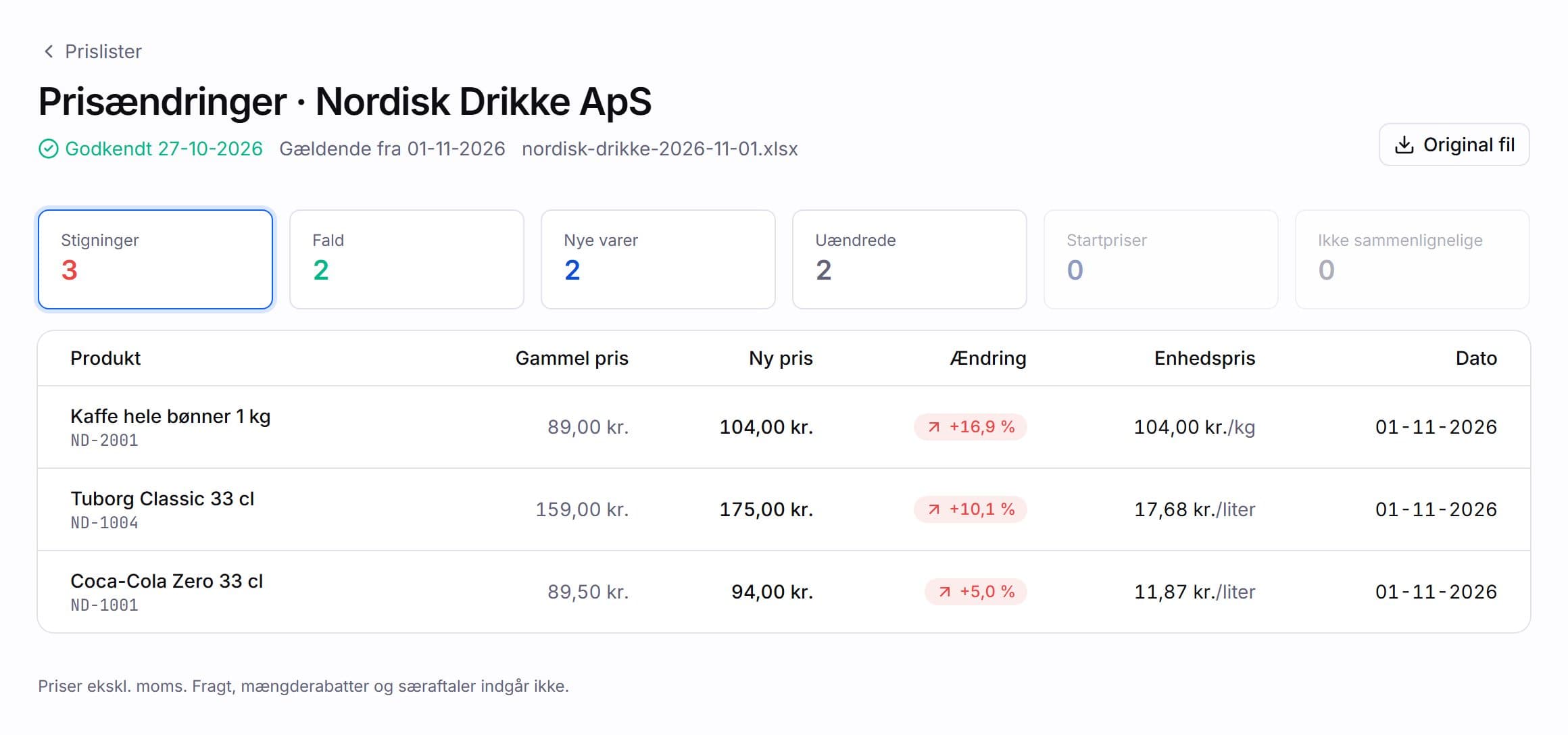Click new price 104,00 kr.

(766, 427)
